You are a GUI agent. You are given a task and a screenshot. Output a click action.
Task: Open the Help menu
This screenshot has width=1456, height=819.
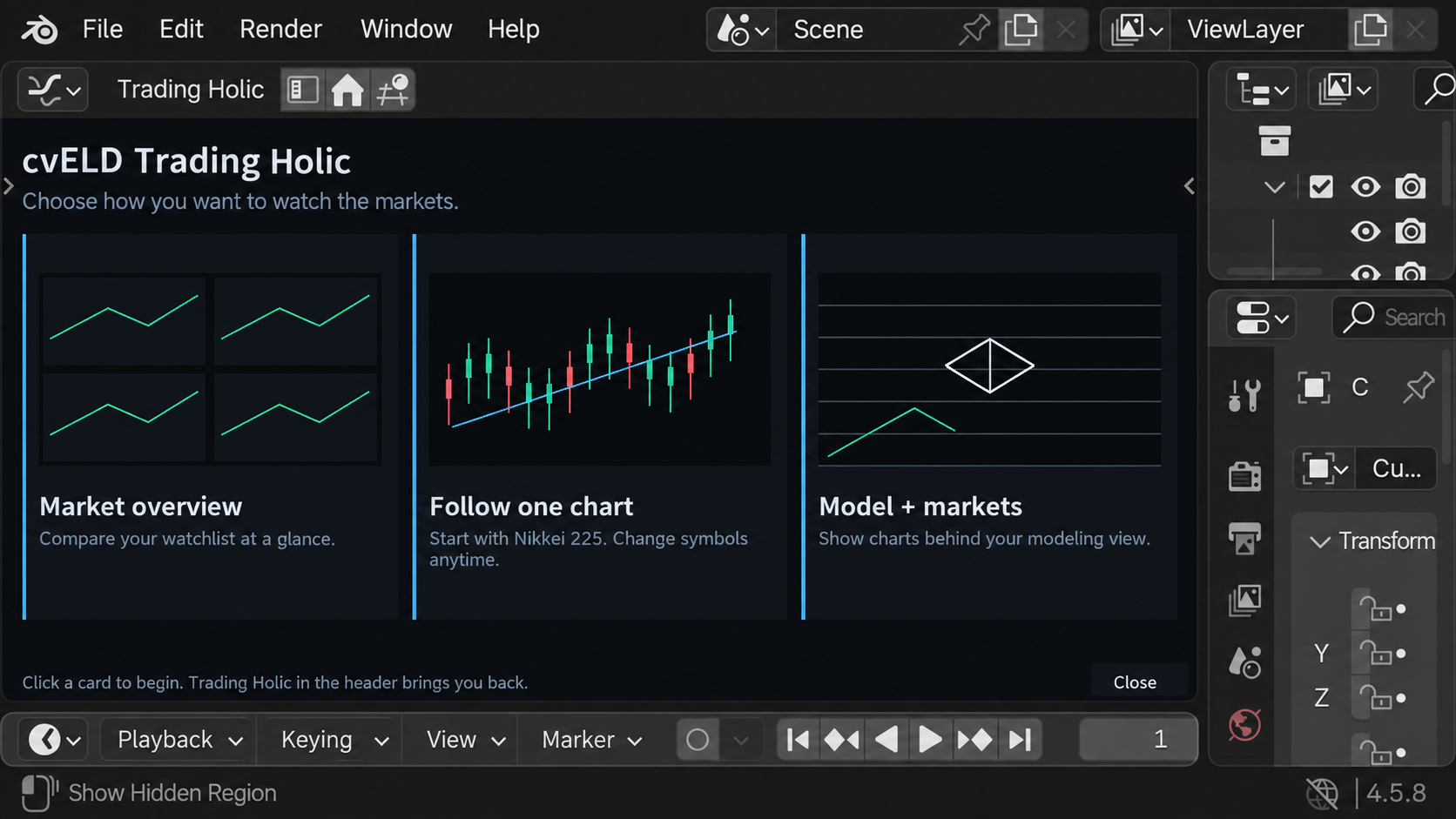pos(513,30)
